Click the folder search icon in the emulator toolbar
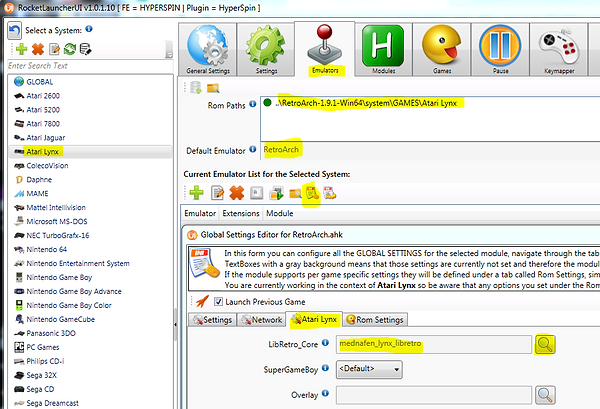The height and width of the screenshot is (409, 600). [295, 194]
